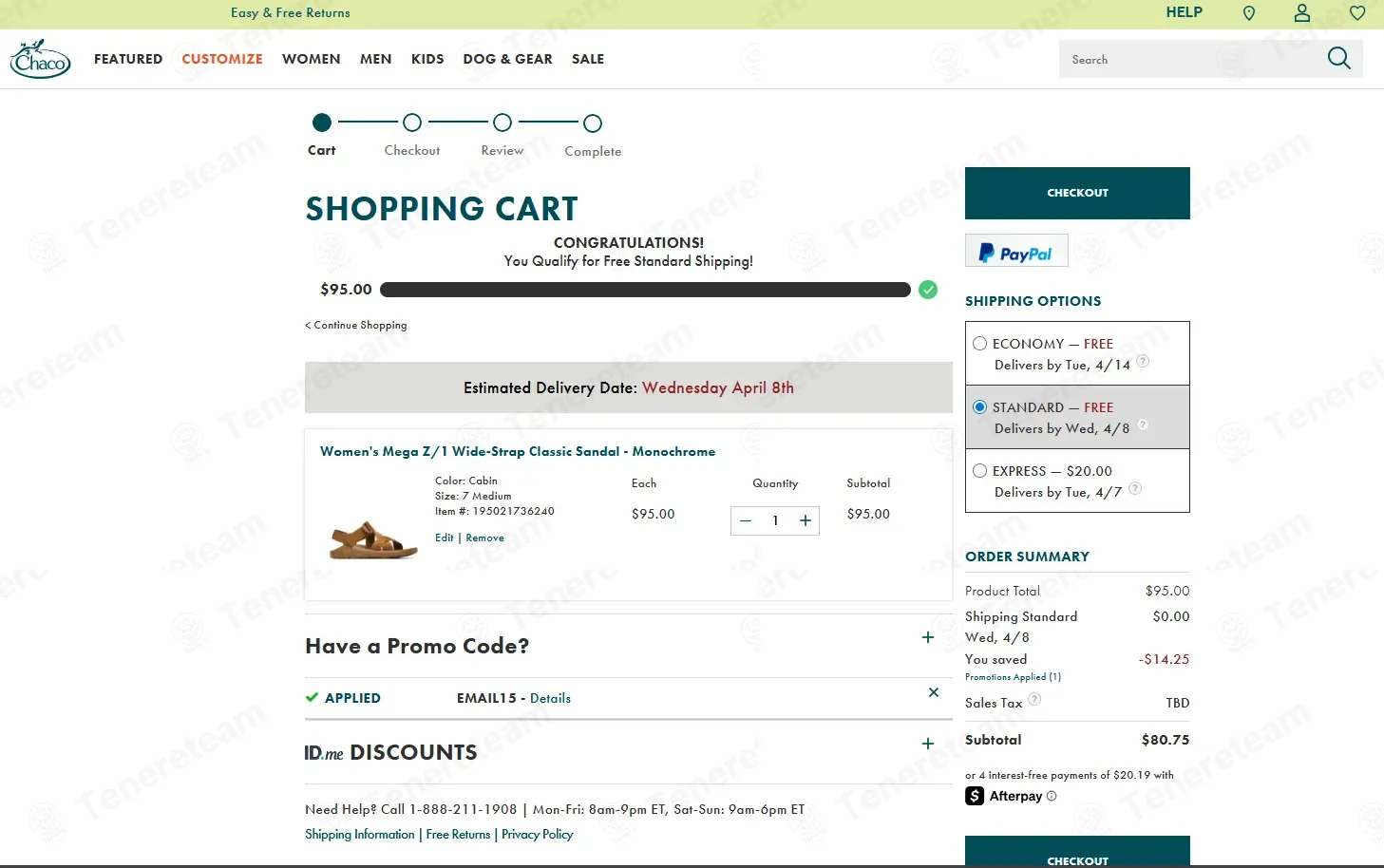Decrease quantity with the minus button
1384x868 pixels.
point(746,520)
